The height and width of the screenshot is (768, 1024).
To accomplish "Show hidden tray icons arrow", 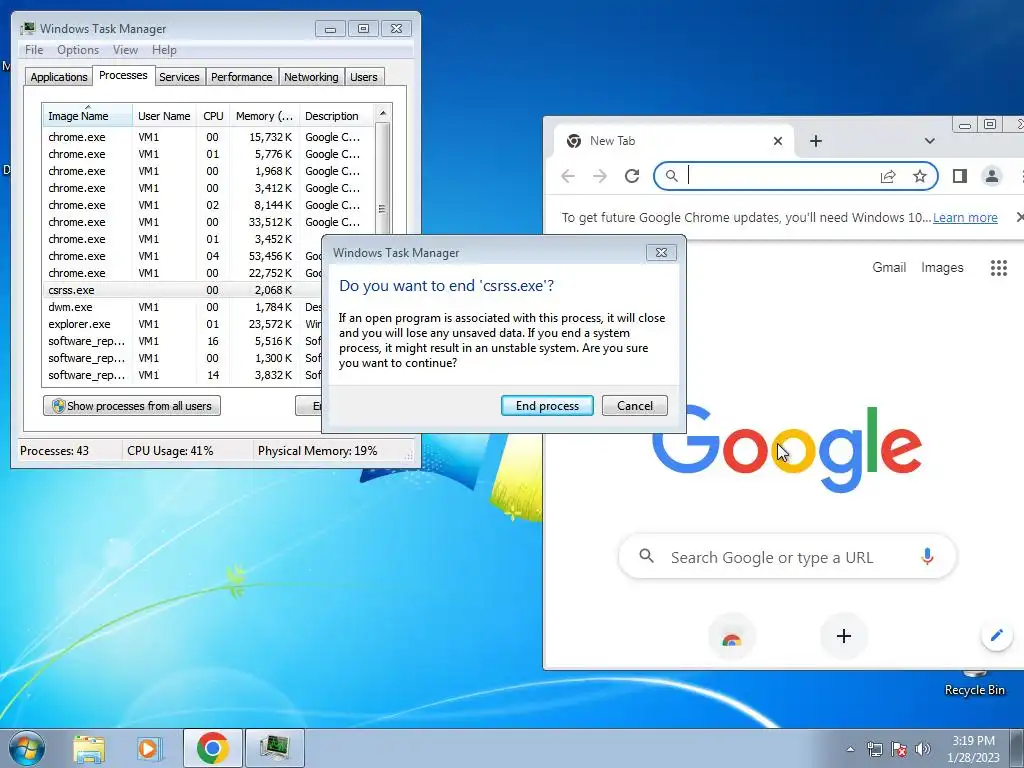I will coord(850,749).
